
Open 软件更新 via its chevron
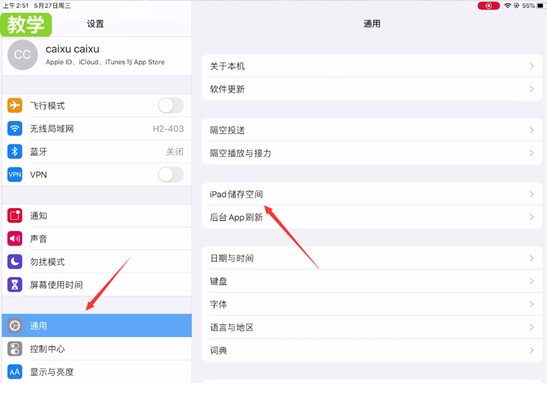pyautogui.click(x=532, y=89)
